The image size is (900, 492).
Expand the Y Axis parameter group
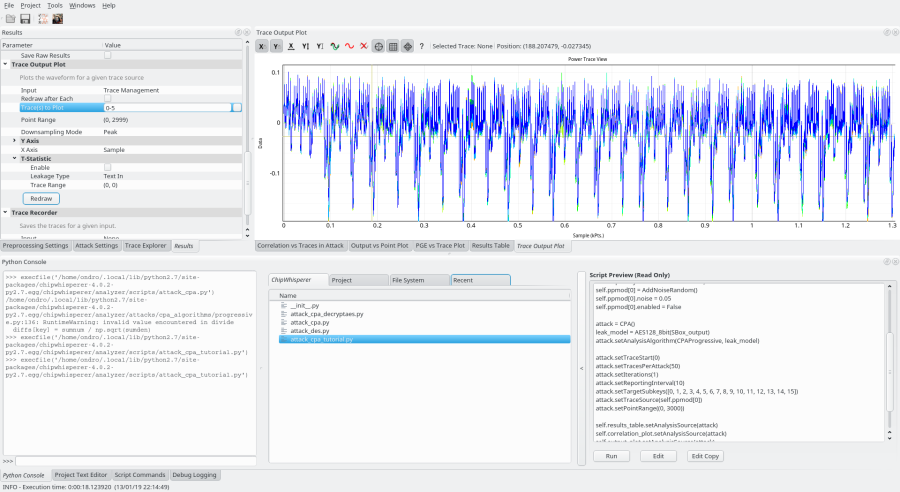[14, 141]
